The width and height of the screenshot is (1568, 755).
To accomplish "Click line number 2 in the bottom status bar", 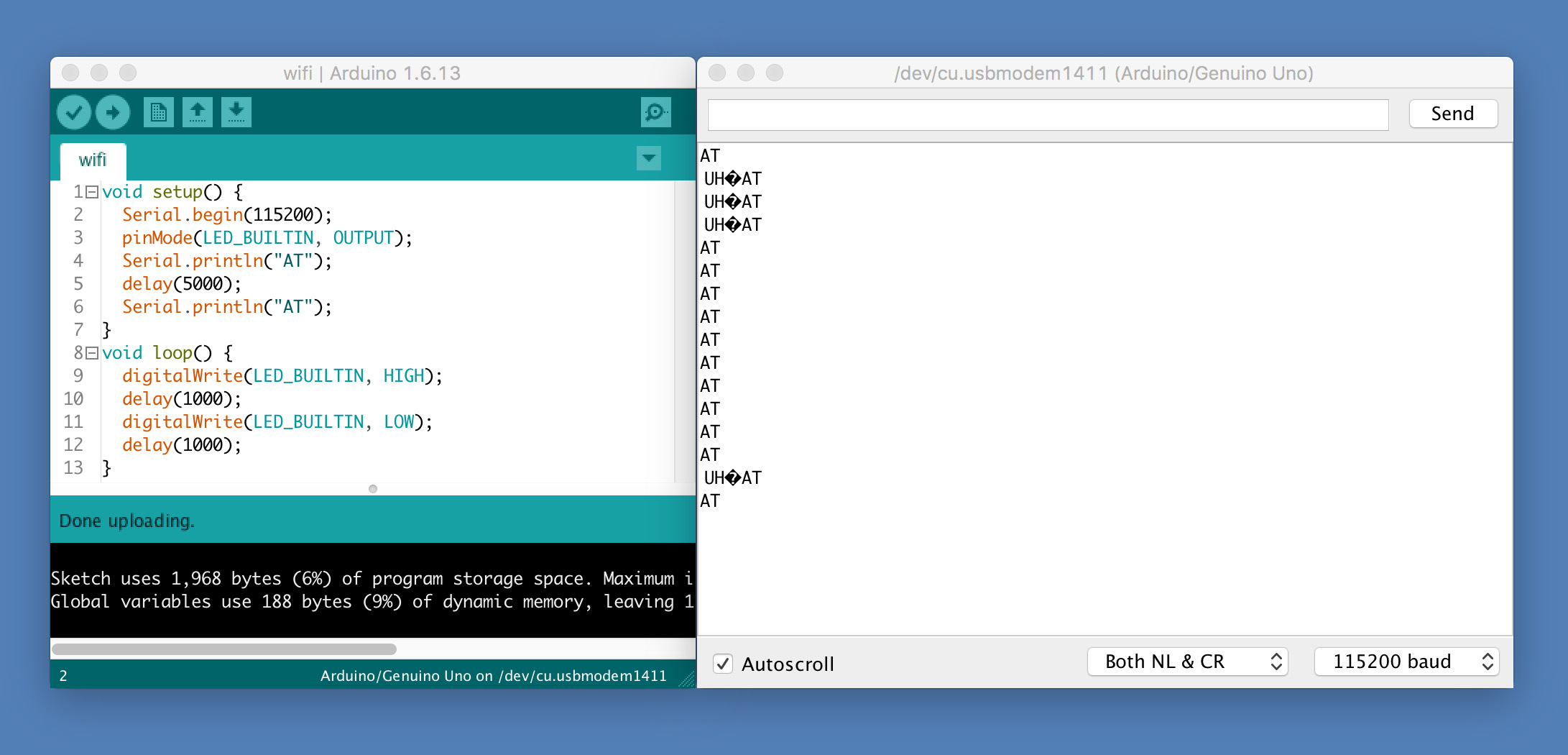I will tap(63, 676).
